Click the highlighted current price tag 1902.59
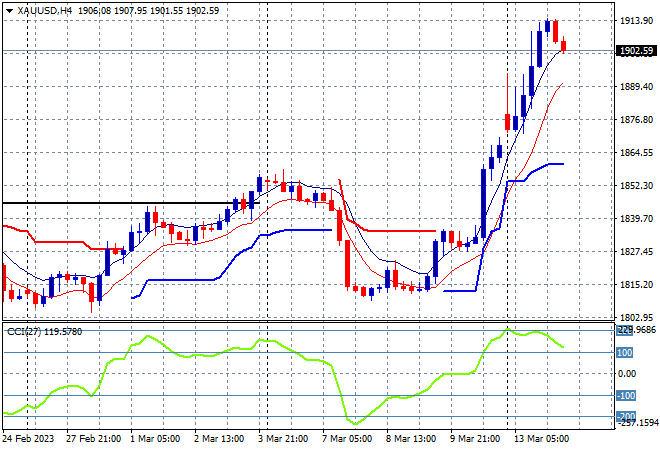Viewport: 660px width, 450px height. tap(636, 51)
